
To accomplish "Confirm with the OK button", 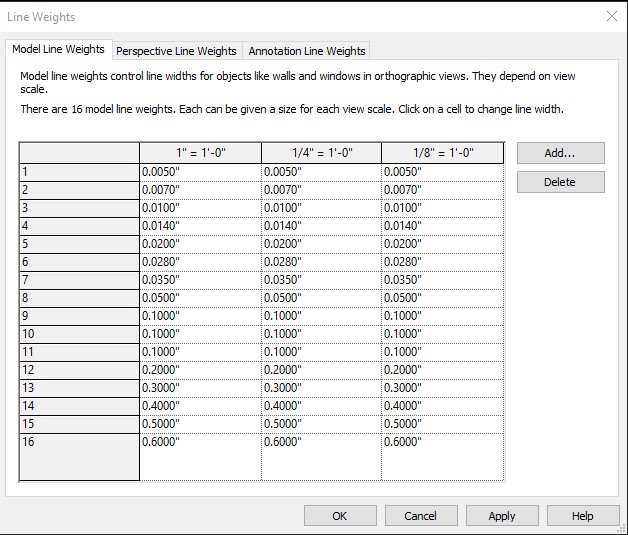I will (340, 516).
